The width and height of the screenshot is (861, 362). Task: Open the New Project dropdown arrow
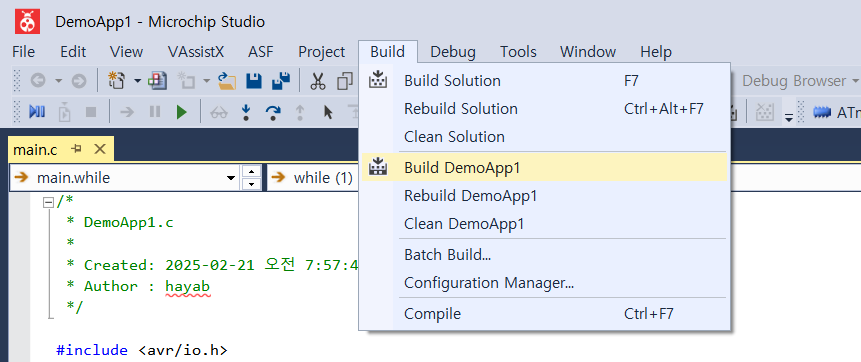(137, 81)
